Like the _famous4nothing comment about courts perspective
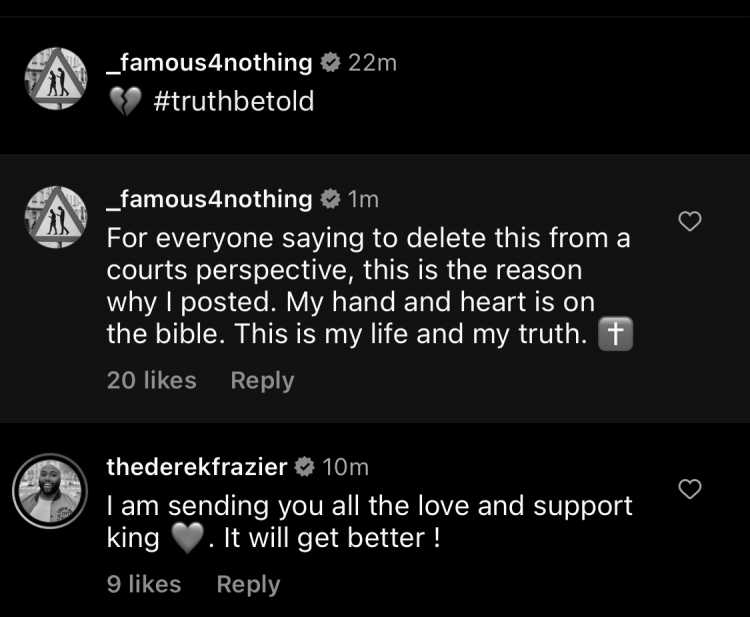750x617 pixels. (x=690, y=221)
